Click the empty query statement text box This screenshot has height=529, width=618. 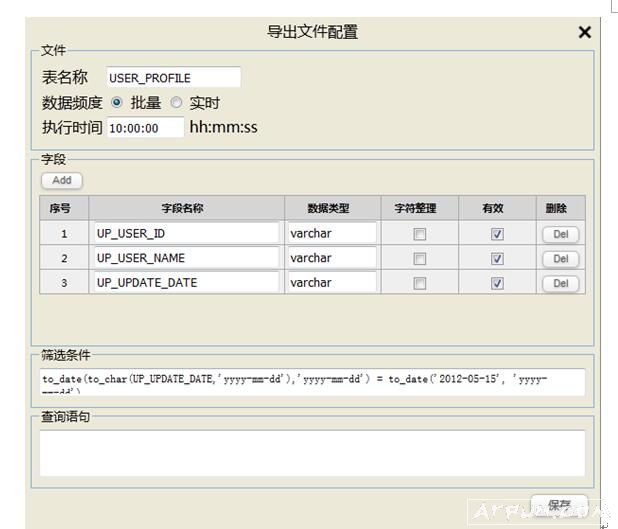pyautogui.click(x=312, y=453)
